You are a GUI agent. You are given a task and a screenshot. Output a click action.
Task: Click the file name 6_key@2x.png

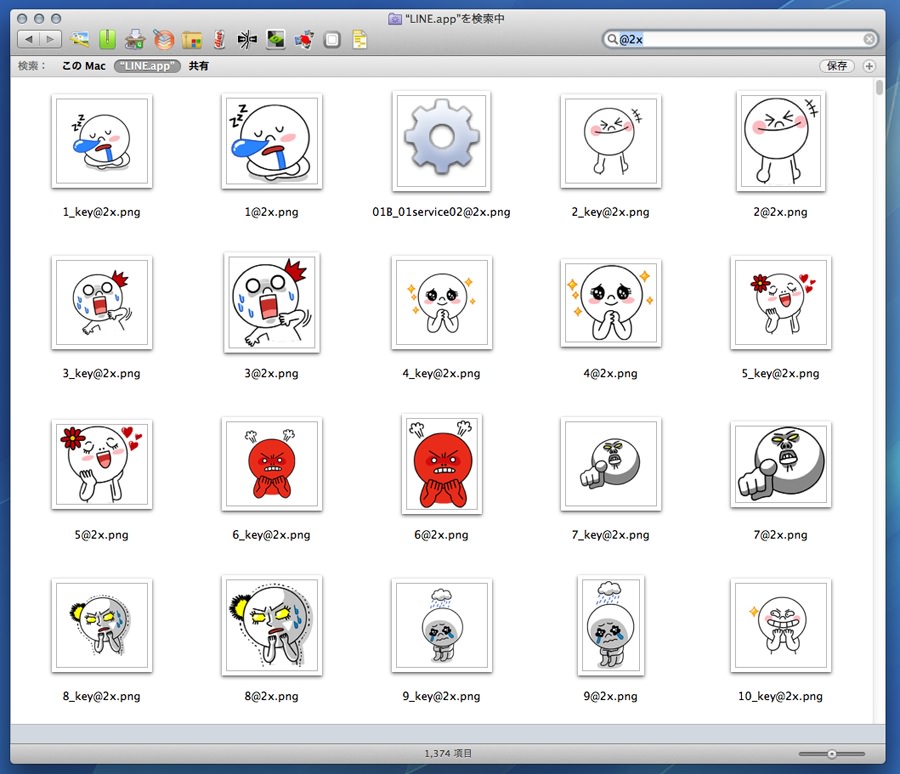click(271, 535)
